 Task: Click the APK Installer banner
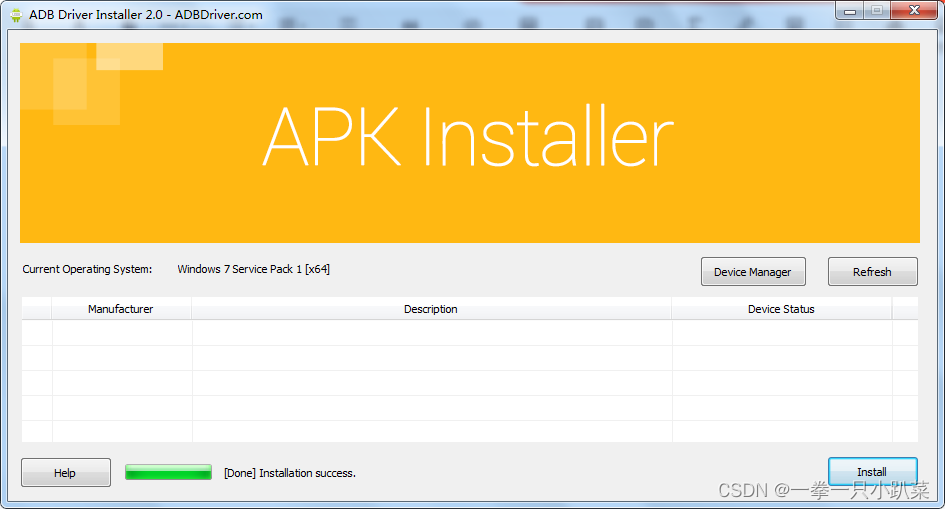[469, 143]
